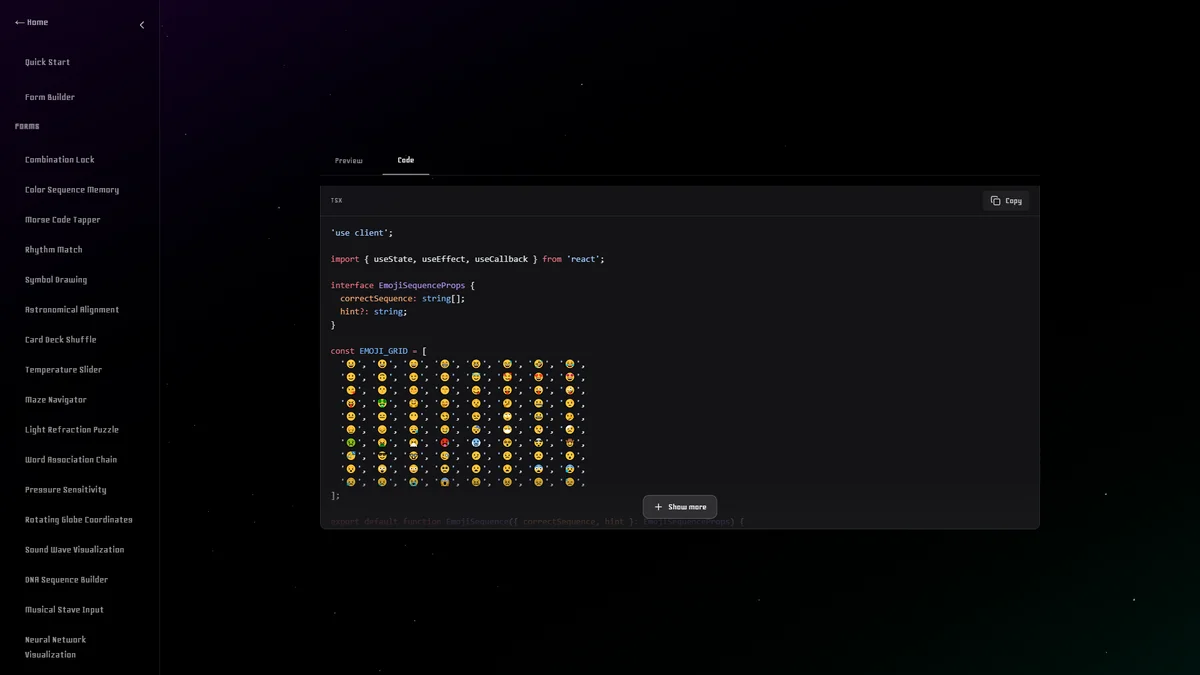
Task: Select Card Deck Shuffle entry
Action: coord(61,340)
